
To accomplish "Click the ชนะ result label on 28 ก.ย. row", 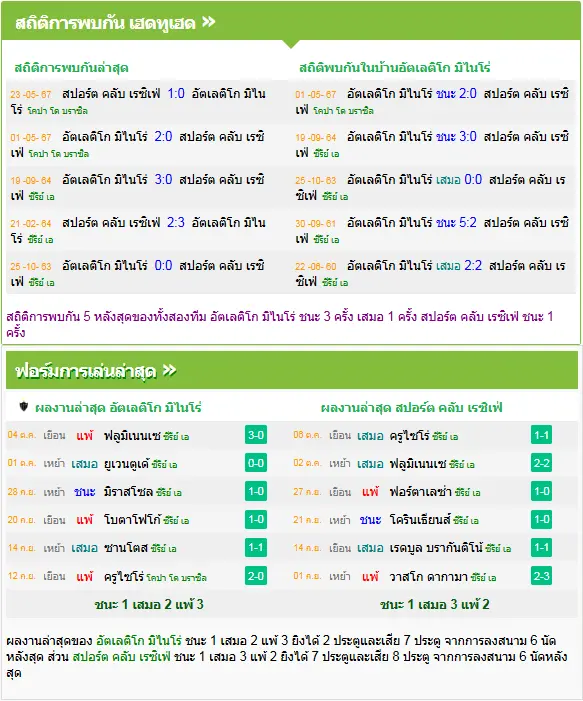I will pos(84,492).
